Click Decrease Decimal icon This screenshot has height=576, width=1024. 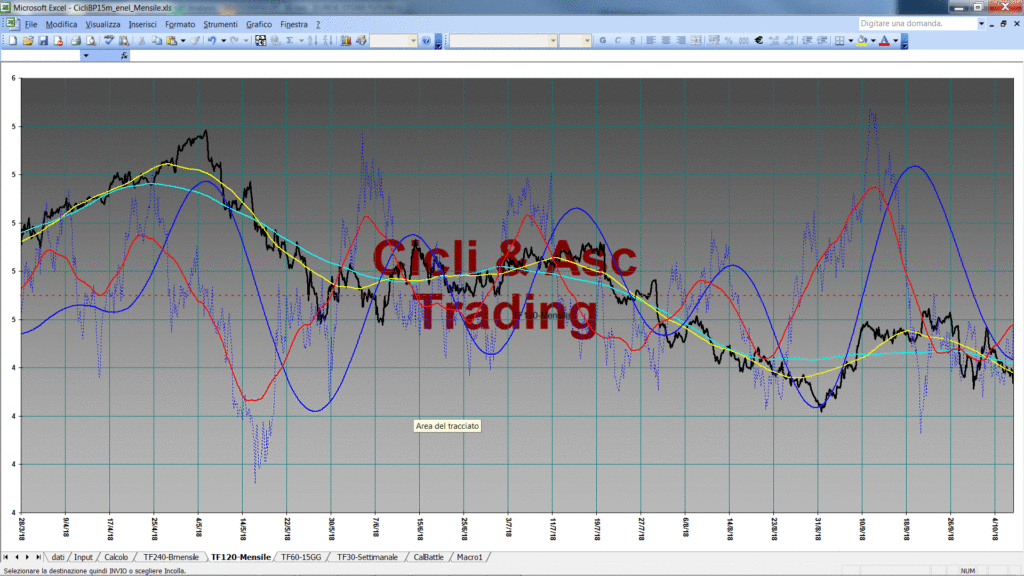(x=790, y=40)
